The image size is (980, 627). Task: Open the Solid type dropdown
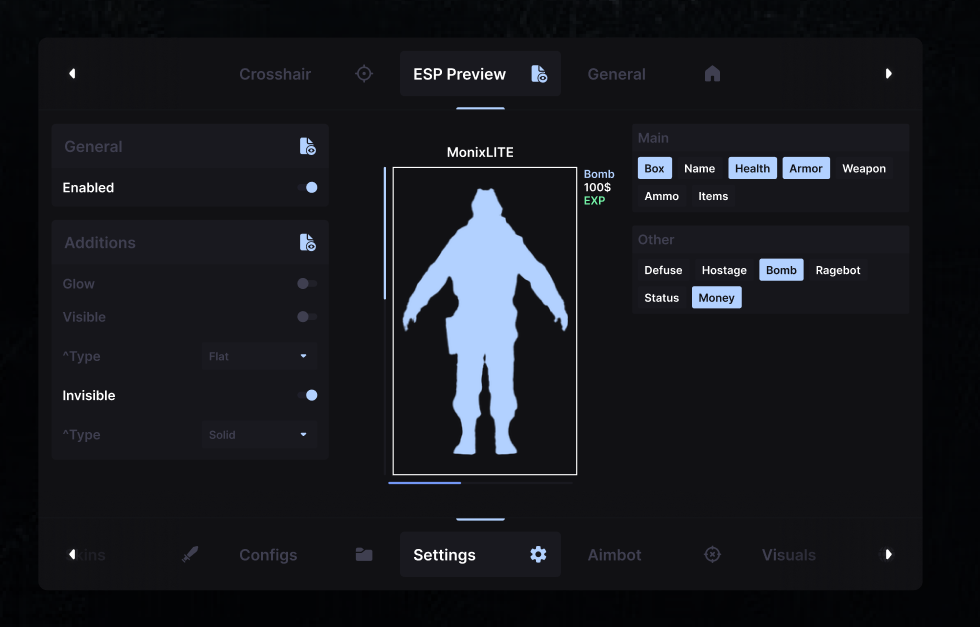tap(259, 435)
